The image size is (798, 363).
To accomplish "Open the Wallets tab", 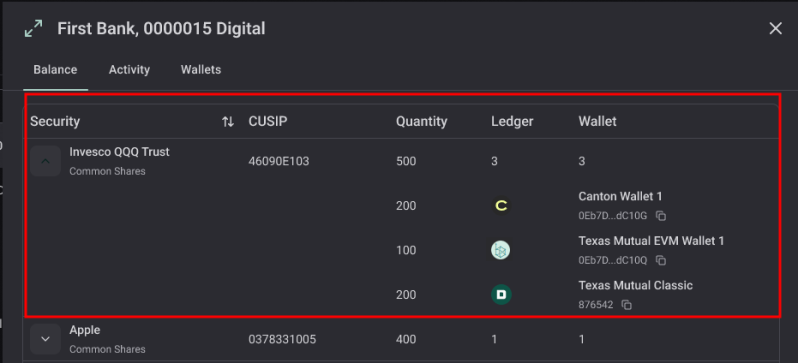I will (201, 70).
